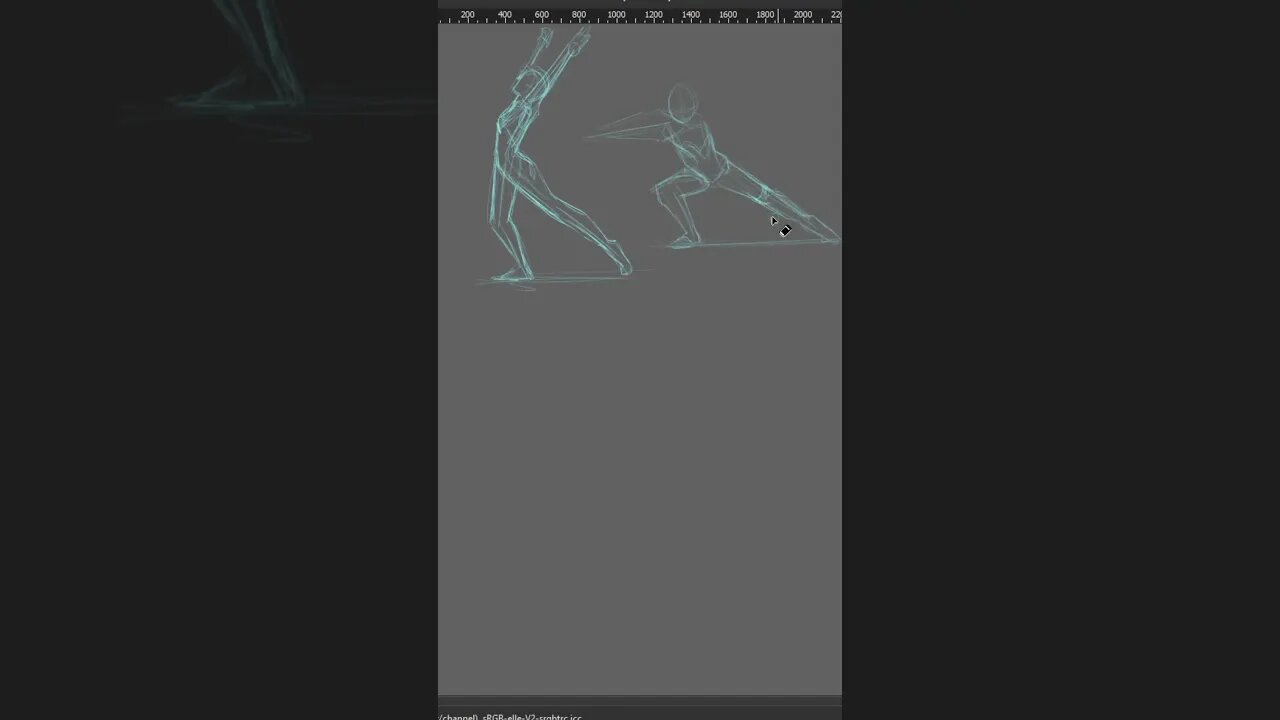The height and width of the screenshot is (720, 1280).
Task: Click the 1000 mark on the horizontal ruler
Action: tap(616, 15)
